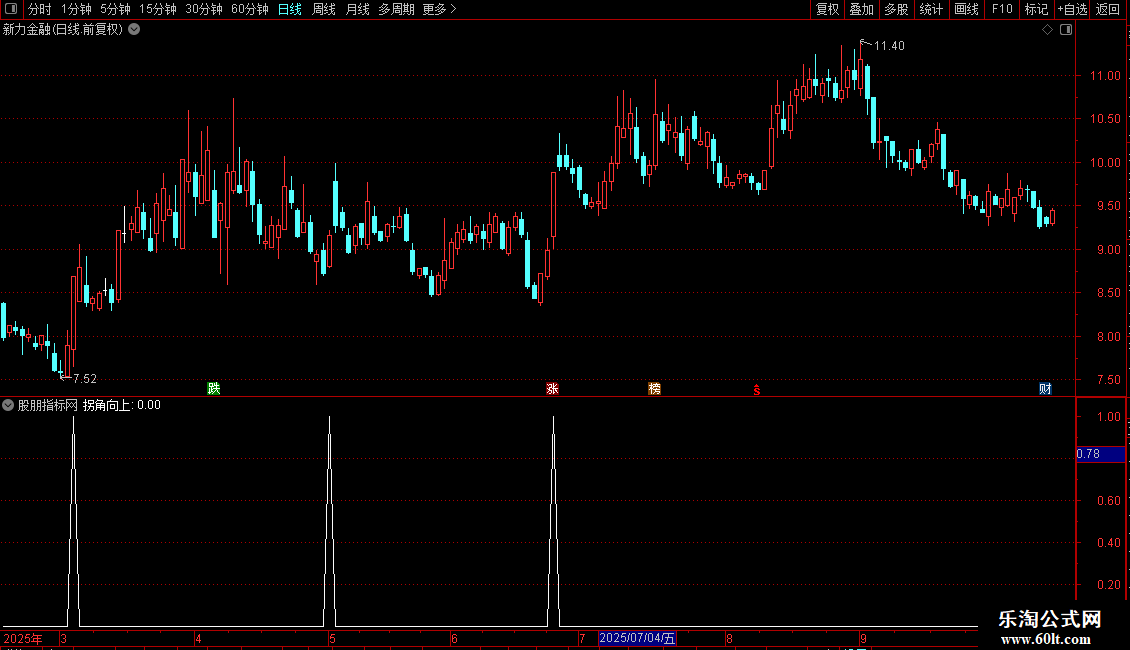Image resolution: width=1130 pixels, height=650 pixels.
Task: Click the panel layout icon at top-left
Action: (10, 9)
